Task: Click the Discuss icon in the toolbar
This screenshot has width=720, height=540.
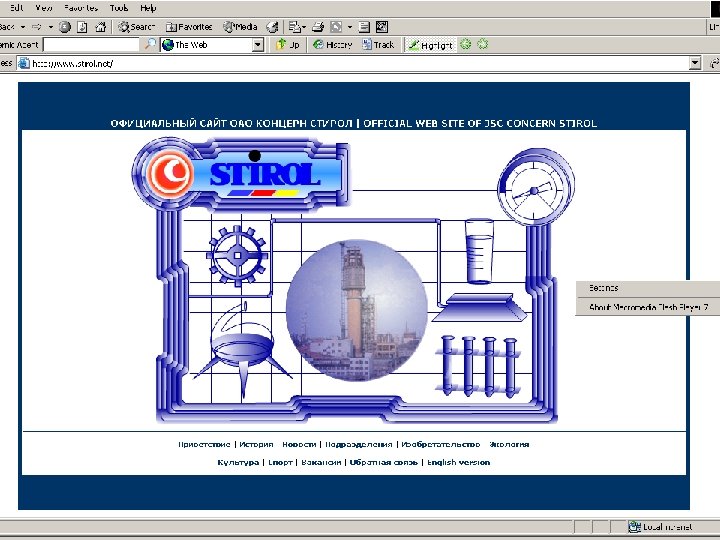Action: tap(364, 27)
